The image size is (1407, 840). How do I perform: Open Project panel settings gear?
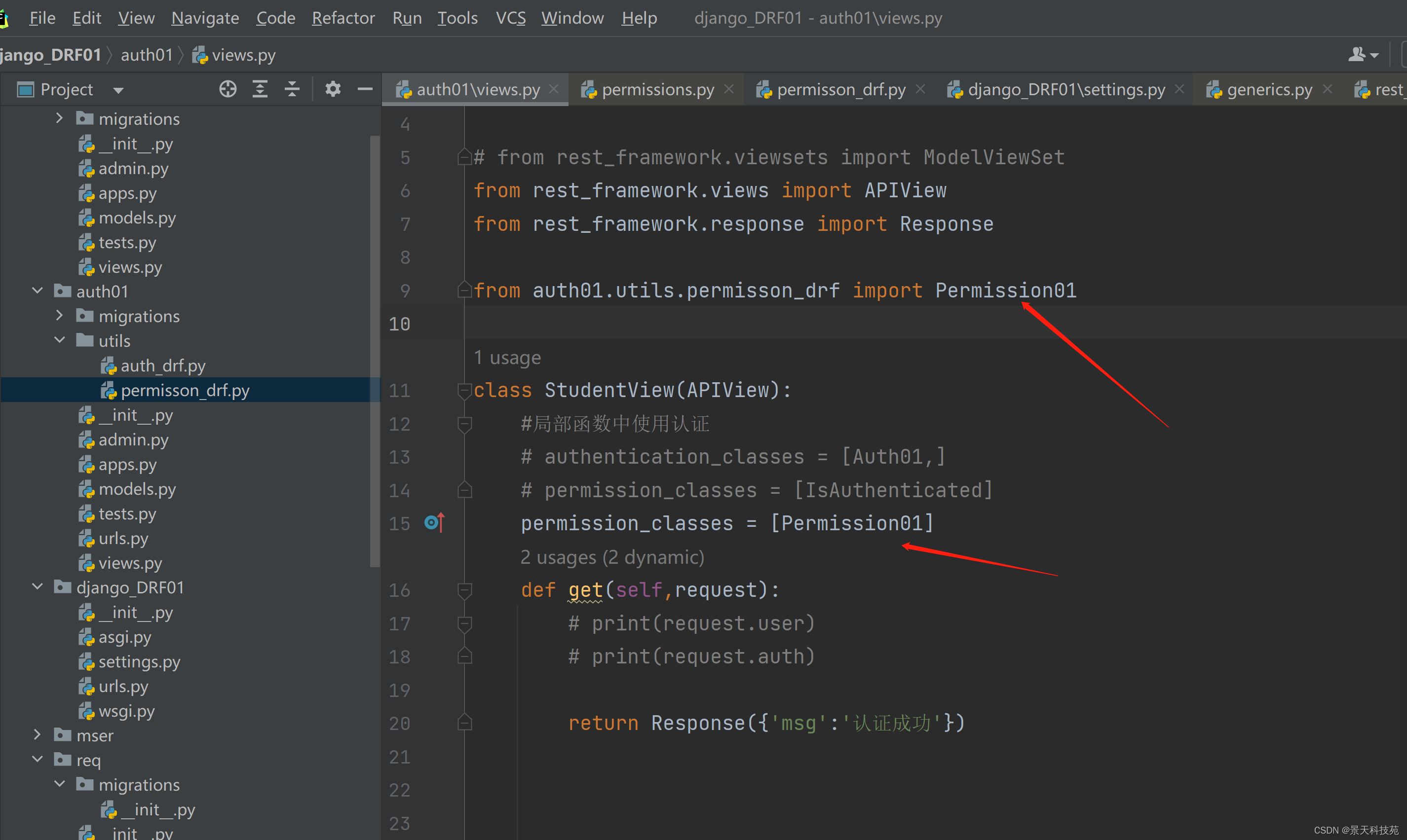coord(333,89)
